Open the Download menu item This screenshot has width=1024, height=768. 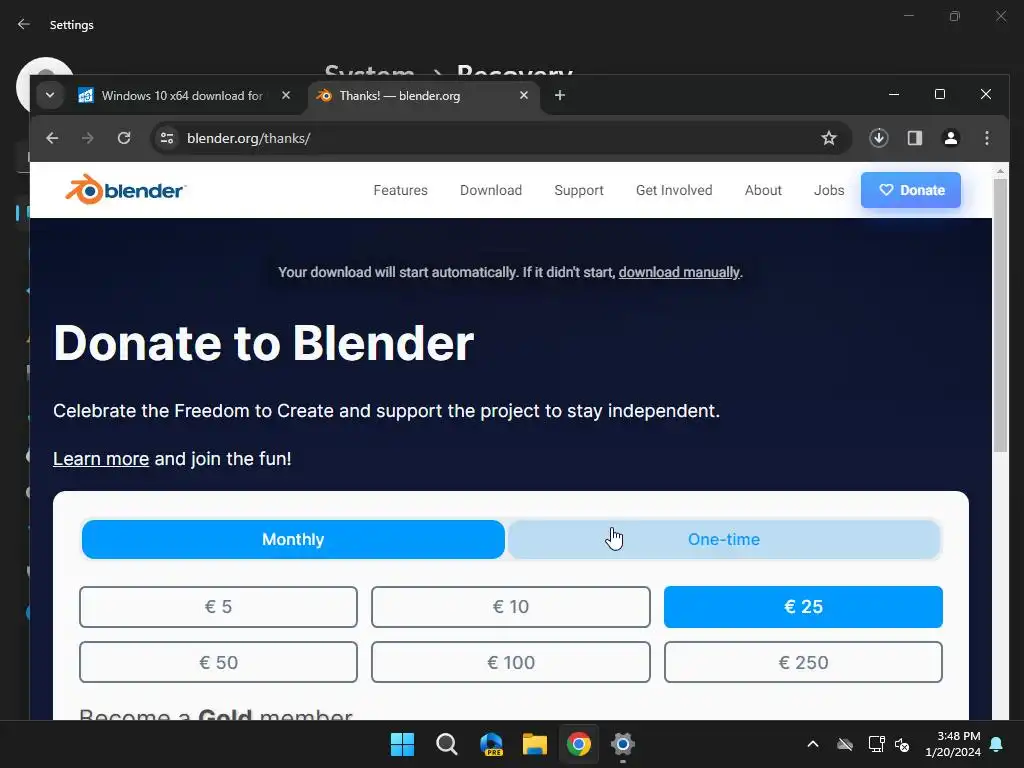tap(491, 190)
